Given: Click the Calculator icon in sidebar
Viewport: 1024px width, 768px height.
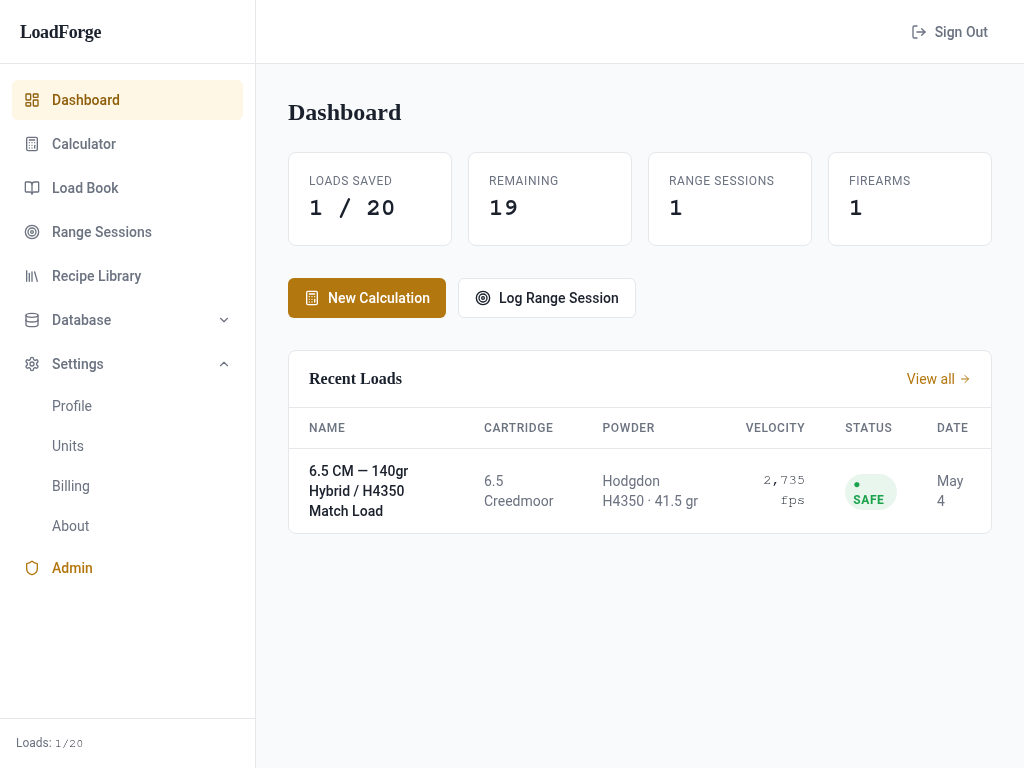Looking at the screenshot, I should coord(32,144).
